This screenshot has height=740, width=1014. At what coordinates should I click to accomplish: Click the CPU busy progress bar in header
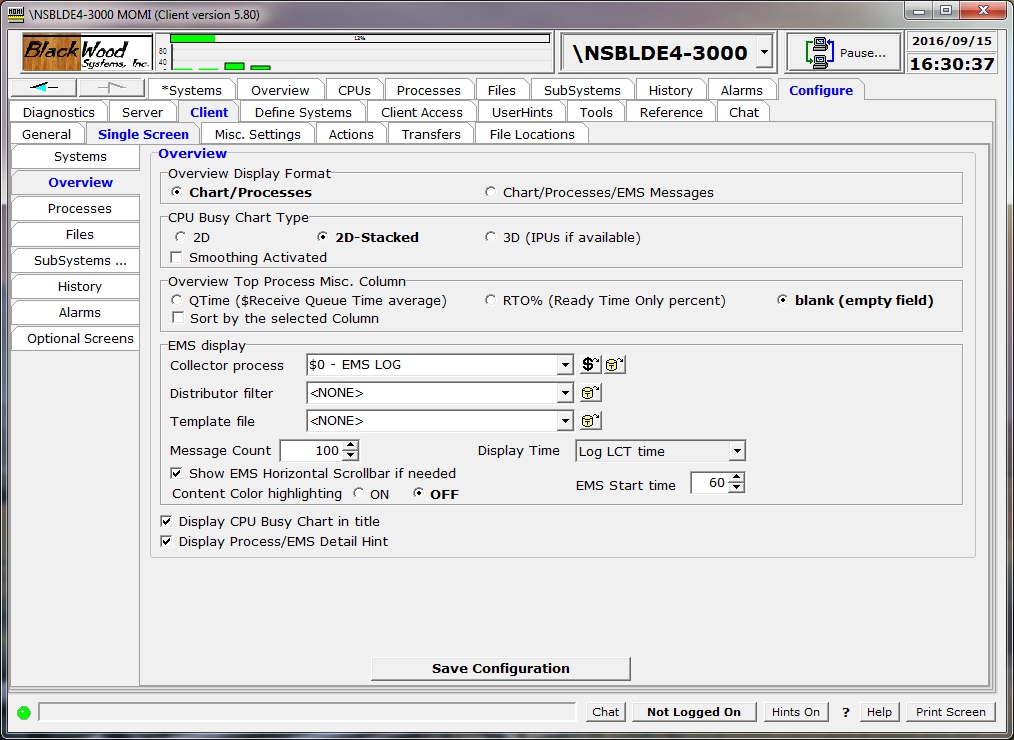360,39
